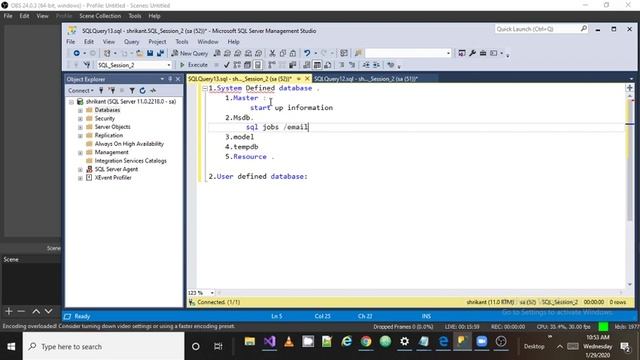Click the Object Explorer Filter funnel icon
This screenshot has width=640, height=360.
132,91
